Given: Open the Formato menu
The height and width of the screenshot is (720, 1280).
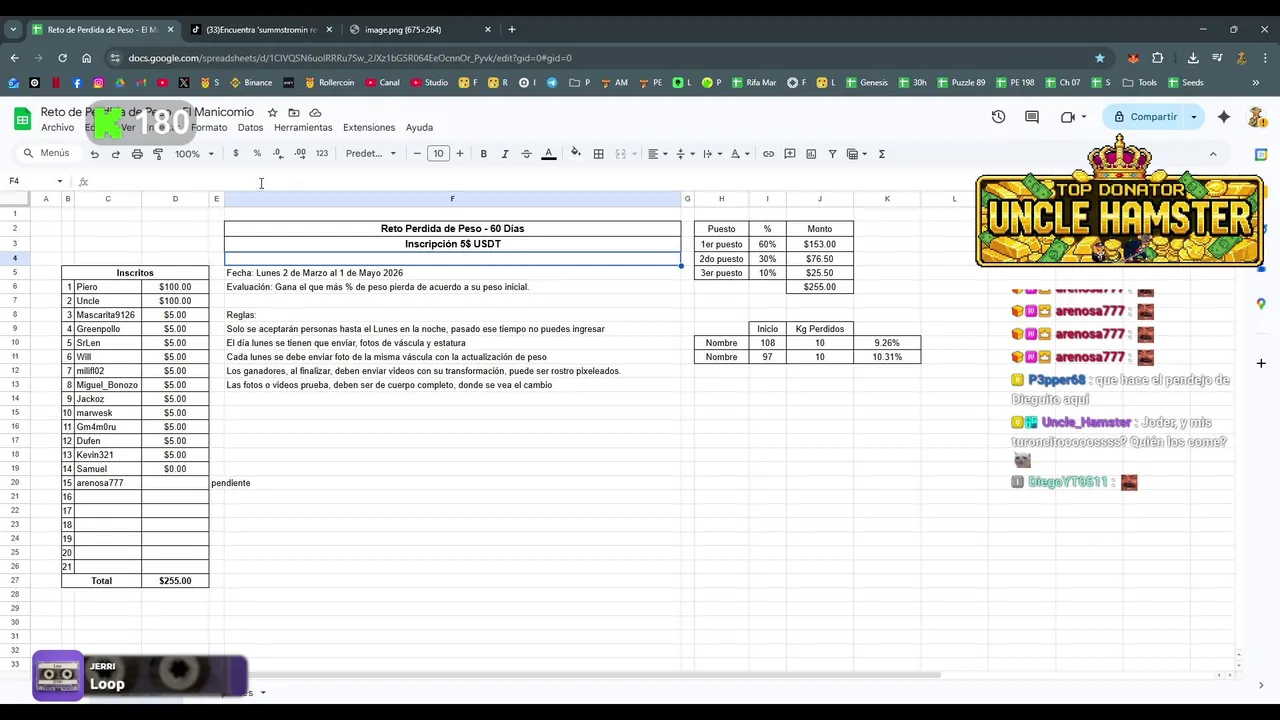Looking at the screenshot, I should 209,128.
